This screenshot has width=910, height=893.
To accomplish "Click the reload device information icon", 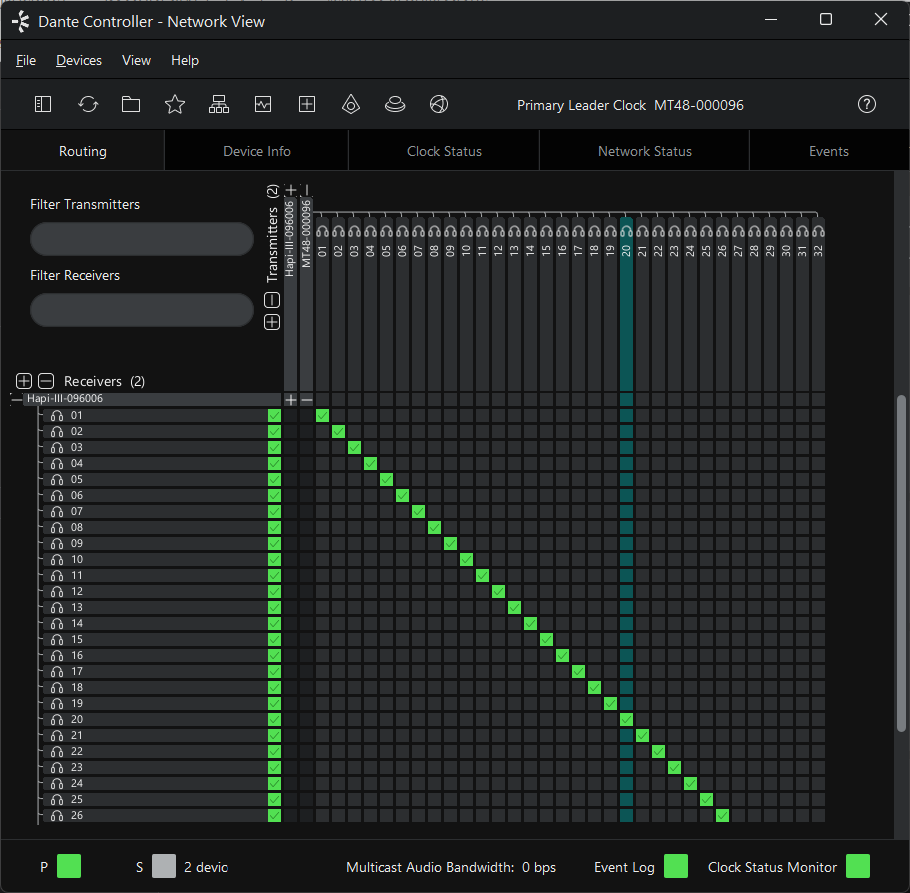I will coord(88,104).
